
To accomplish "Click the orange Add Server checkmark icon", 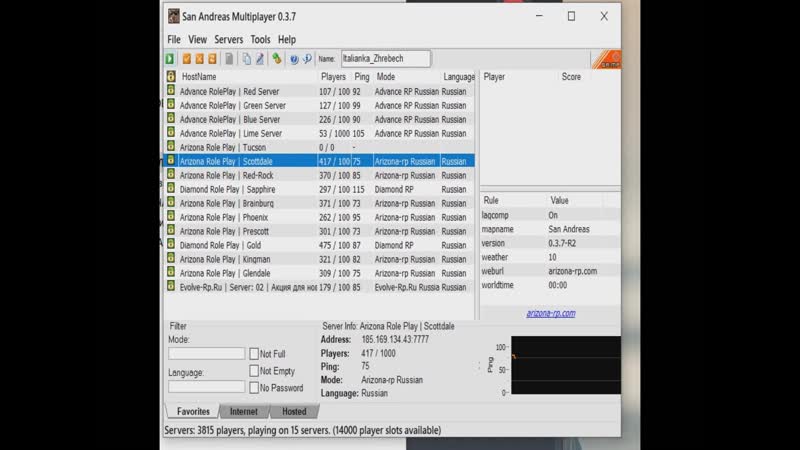I will [x=187, y=59].
